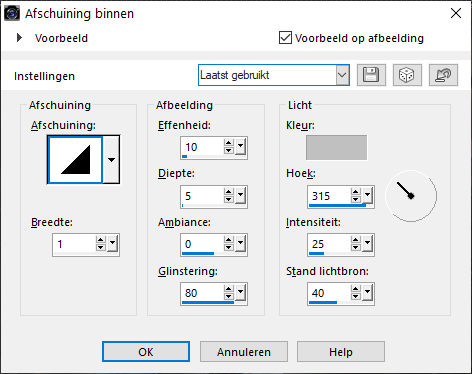Image resolution: width=472 pixels, height=374 pixels.
Task: Toggle Voorbeeld op afbeelding checkbox
Action: (285, 38)
